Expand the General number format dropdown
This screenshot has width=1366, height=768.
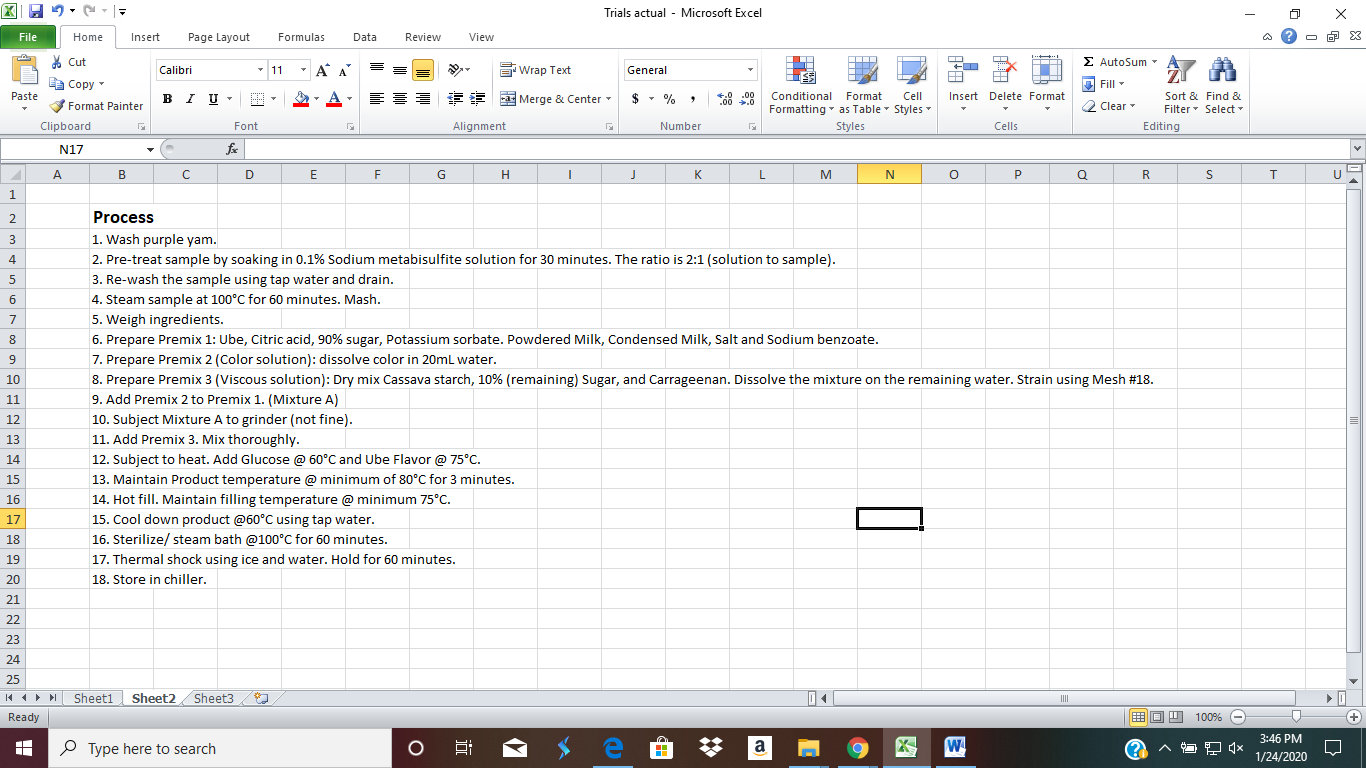(750, 70)
